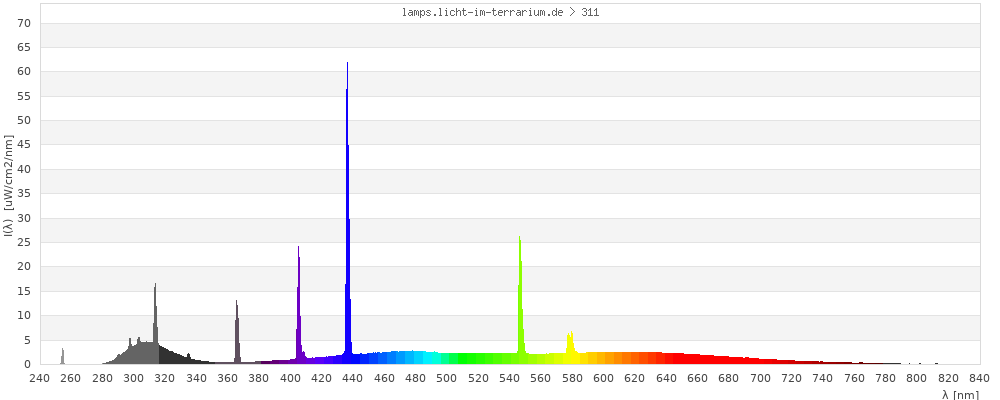Select the 240 tick label on x-axis
The width and height of the screenshot is (1000, 400).
(40, 378)
